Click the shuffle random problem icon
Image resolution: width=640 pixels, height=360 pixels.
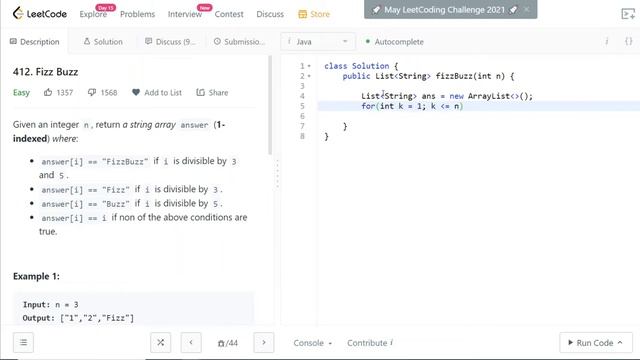(x=160, y=342)
